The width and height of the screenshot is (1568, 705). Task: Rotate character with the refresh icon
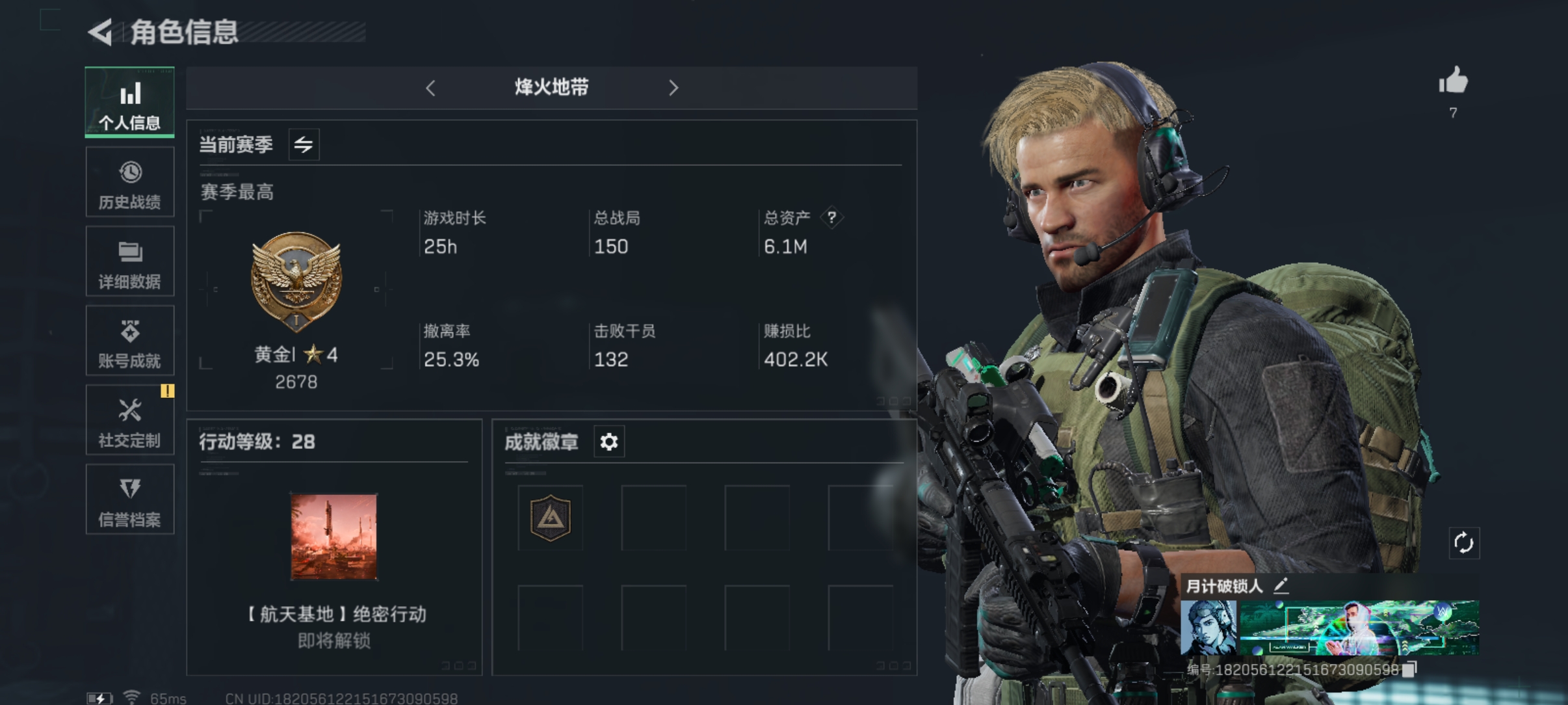point(1464,542)
